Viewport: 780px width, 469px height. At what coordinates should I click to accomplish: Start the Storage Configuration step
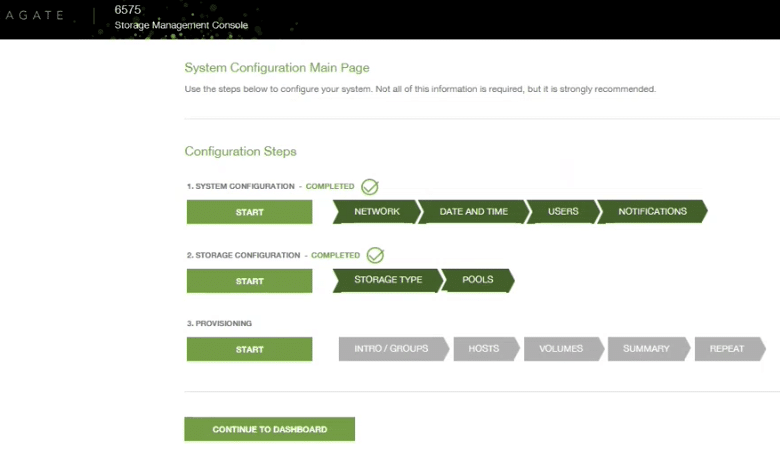click(x=249, y=281)
